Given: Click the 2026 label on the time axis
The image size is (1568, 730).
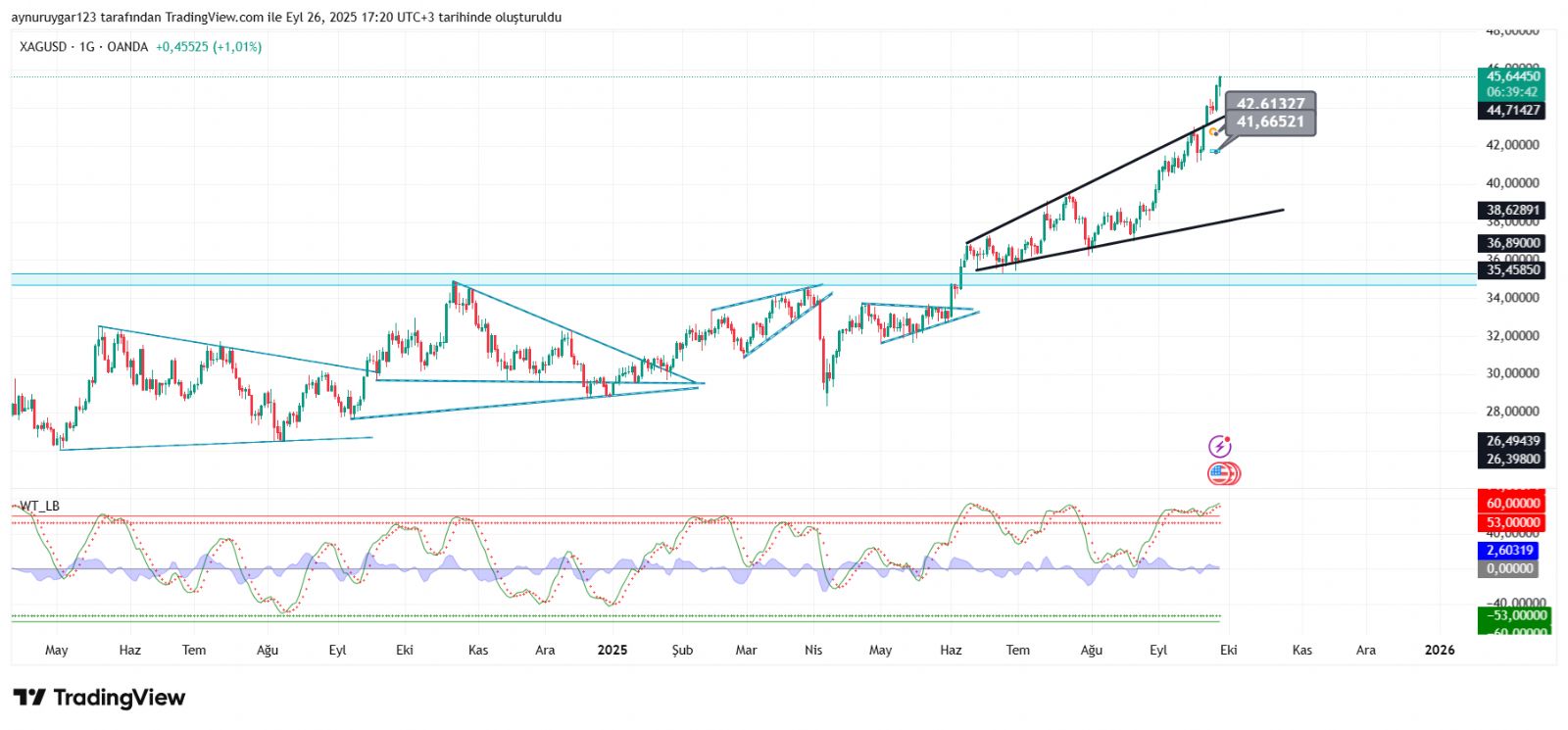Looking at the screenshot, I should tap(1439, 650).
